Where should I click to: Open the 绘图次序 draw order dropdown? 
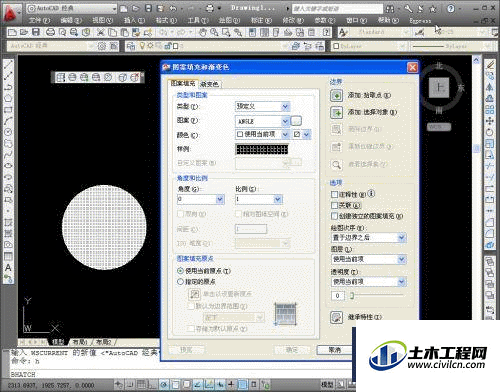click(402, 238)
